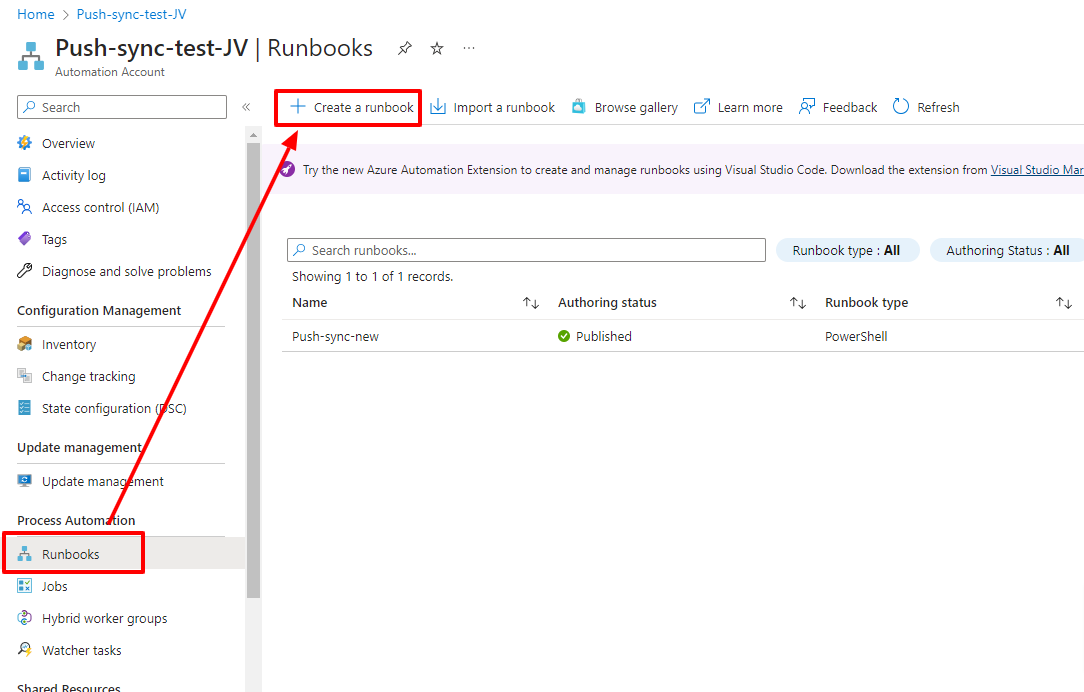Click the Browse gallery bag icon
This screenshot has height=692, width=1084.
coord(579,106)
